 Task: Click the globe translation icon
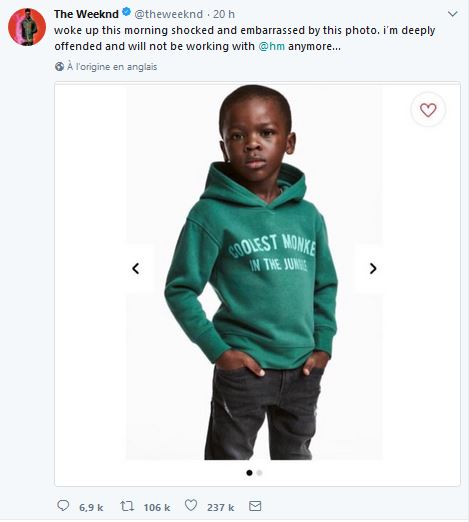[59, 67]
